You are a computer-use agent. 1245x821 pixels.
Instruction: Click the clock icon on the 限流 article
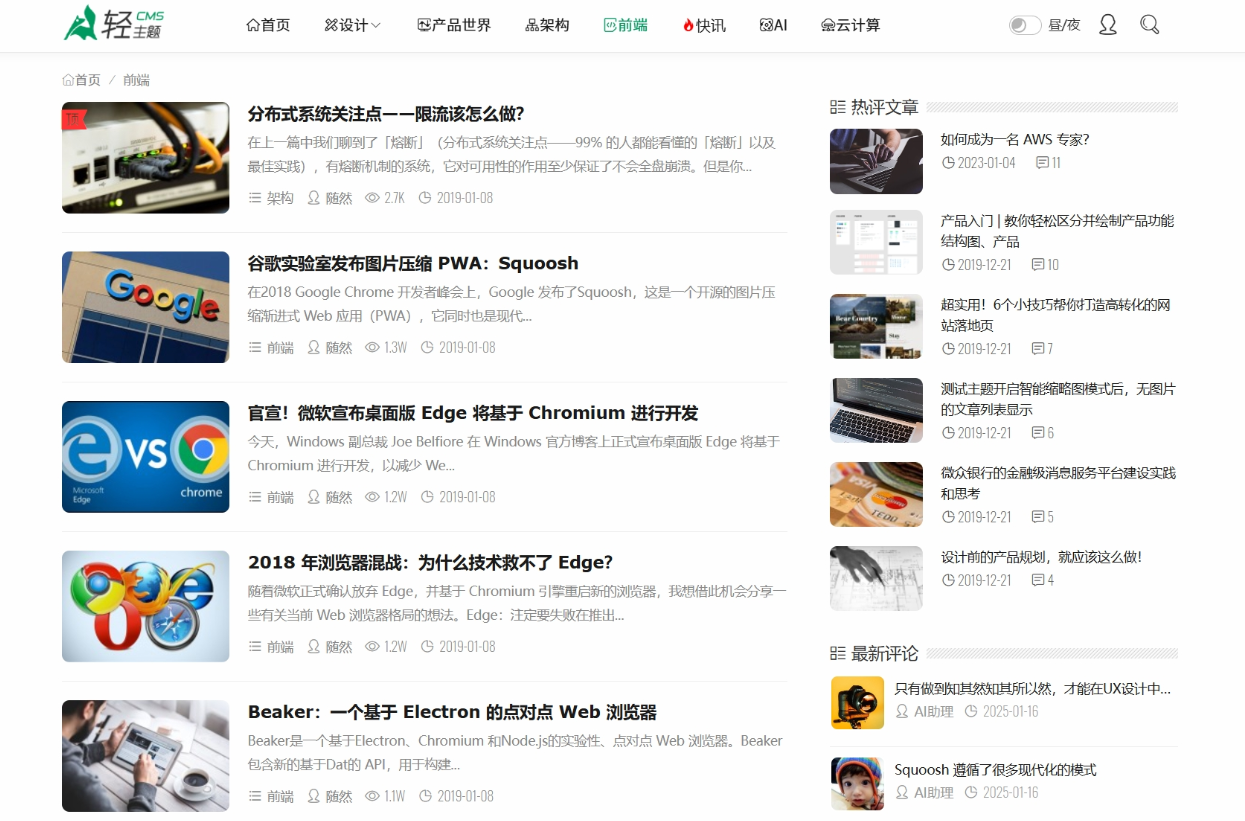(426, 197)
